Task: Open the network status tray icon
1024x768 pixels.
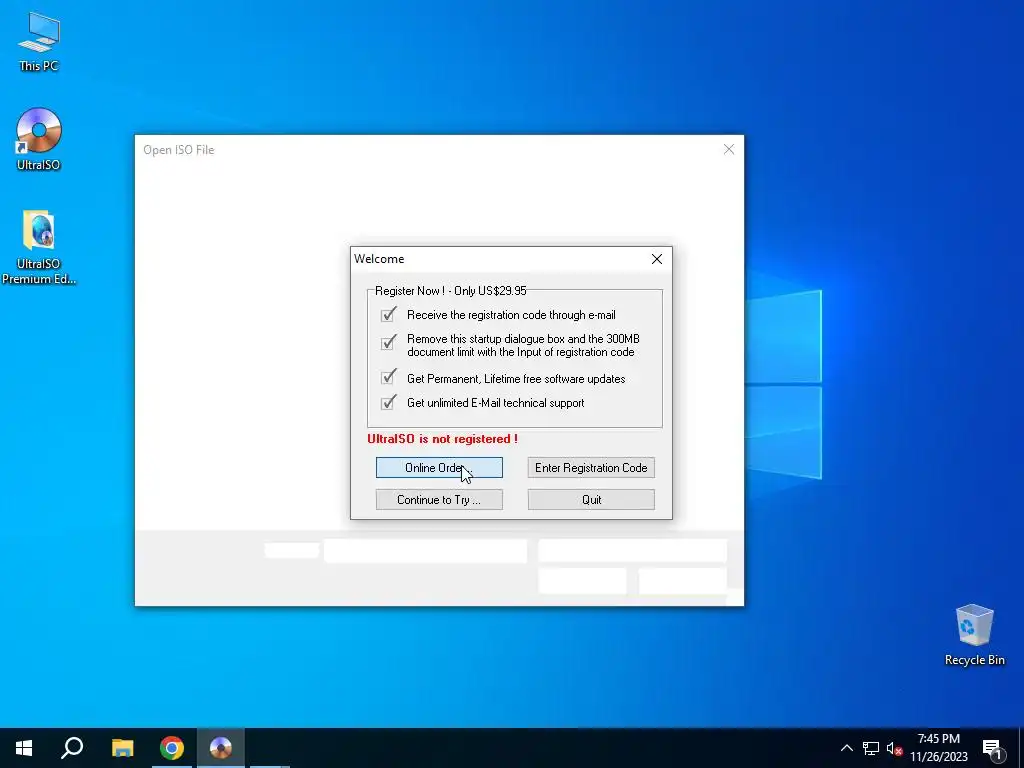Action: coord(871,748)
